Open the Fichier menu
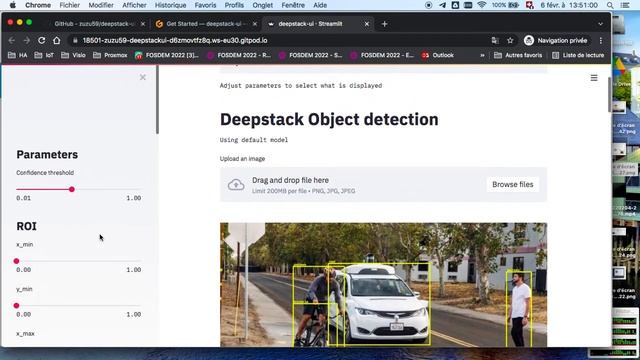 click(x=69, y=5)
